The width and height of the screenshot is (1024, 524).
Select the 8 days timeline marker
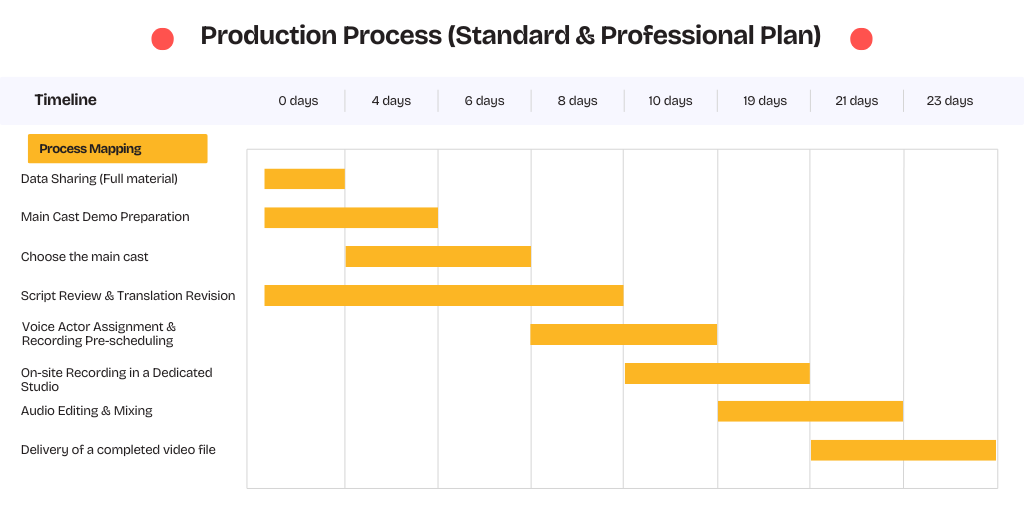coord(577,101)
